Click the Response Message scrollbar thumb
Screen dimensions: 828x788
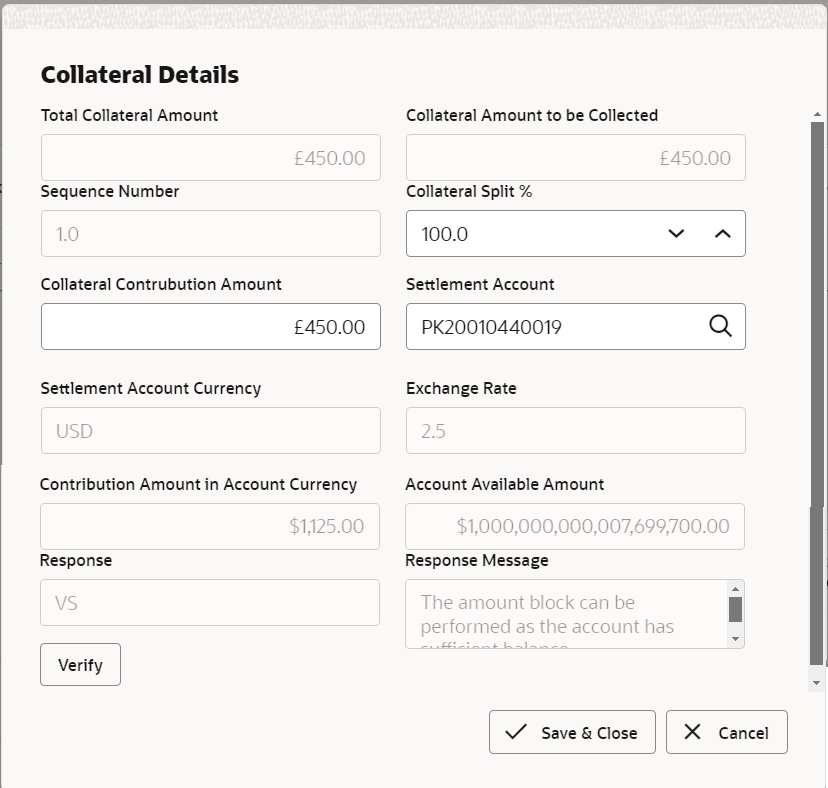735,609
